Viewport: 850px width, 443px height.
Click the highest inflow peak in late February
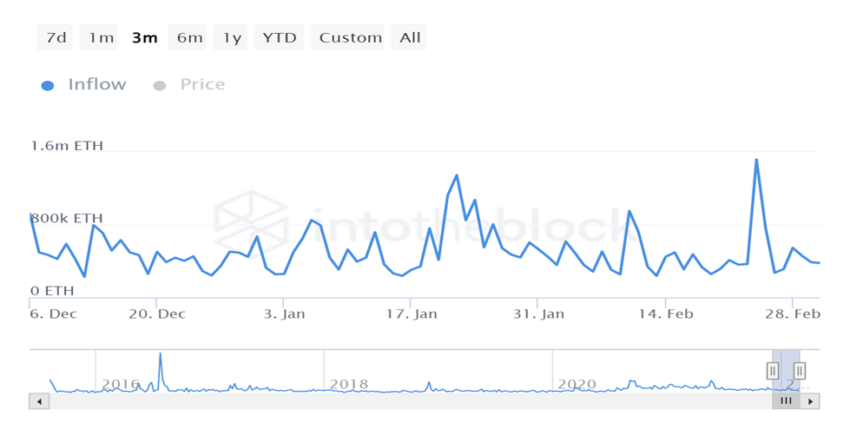[x=756, y=159]
